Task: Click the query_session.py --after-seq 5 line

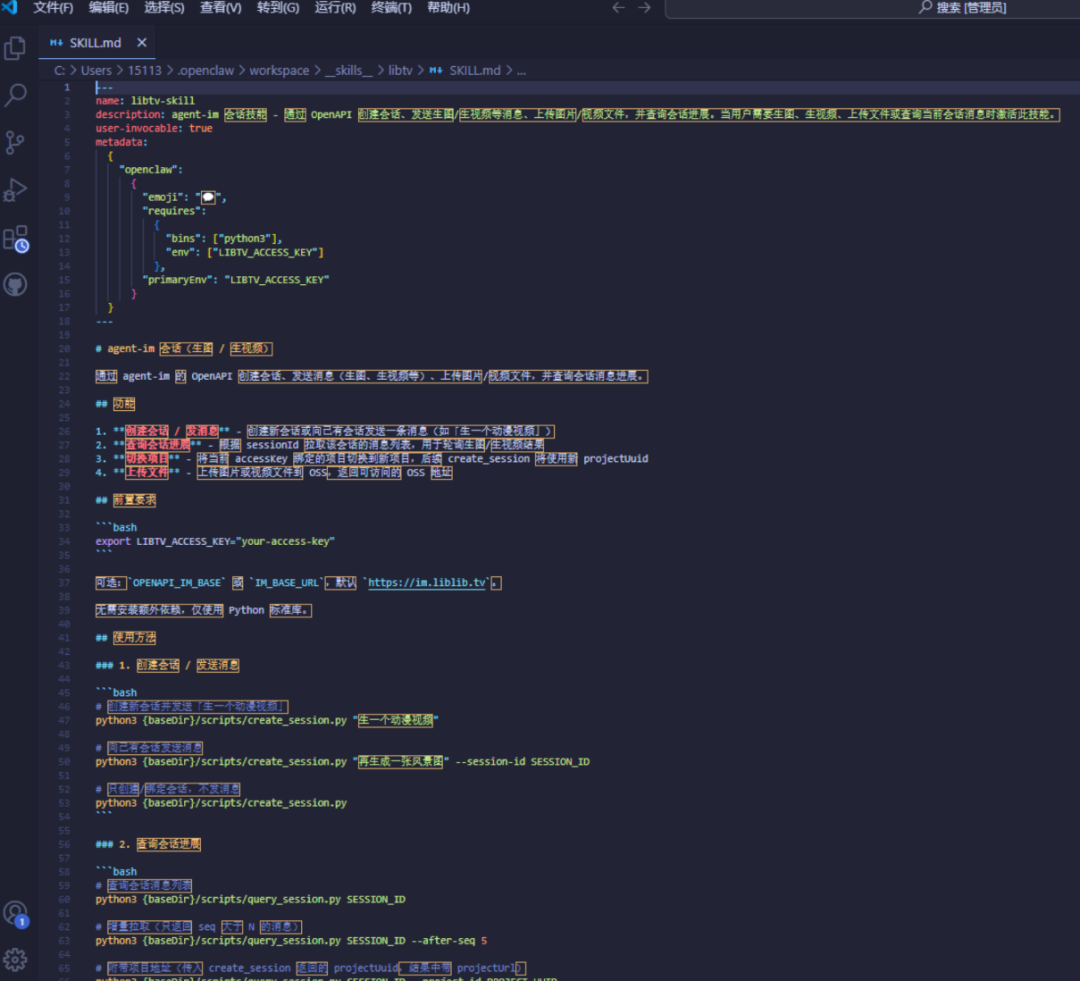Action: (291, 941)
